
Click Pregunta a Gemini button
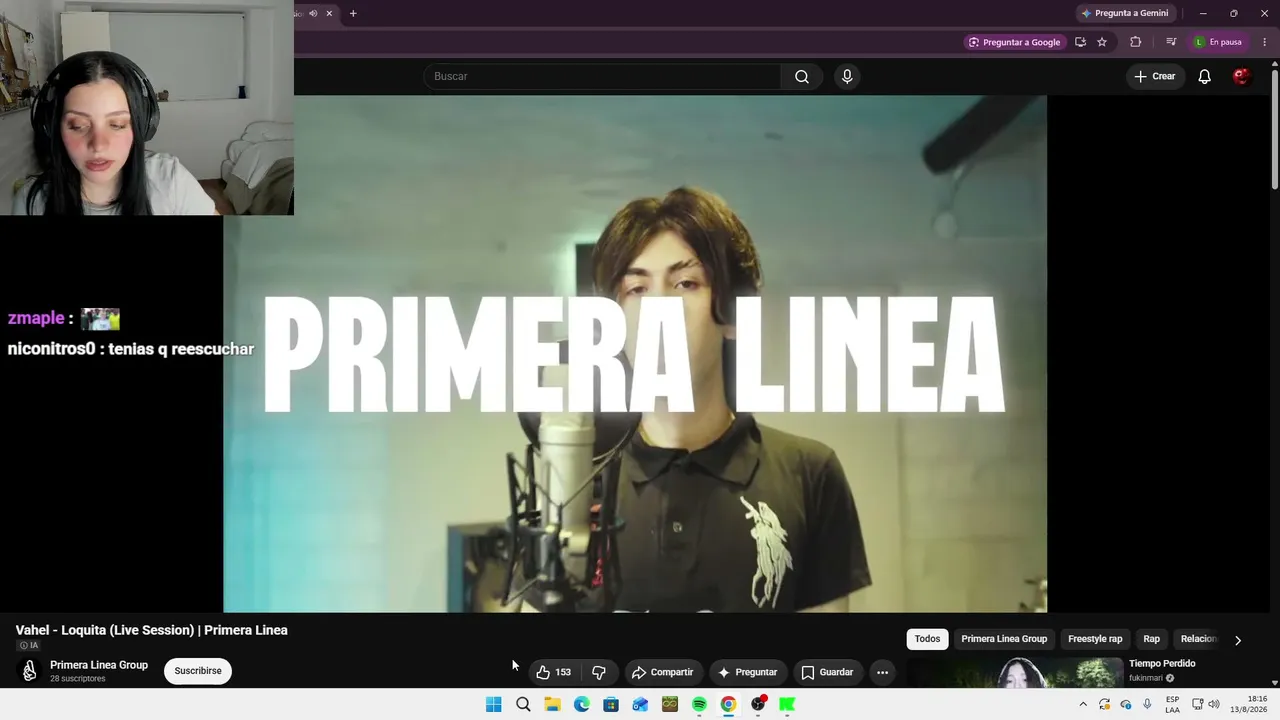[1125, 13]
